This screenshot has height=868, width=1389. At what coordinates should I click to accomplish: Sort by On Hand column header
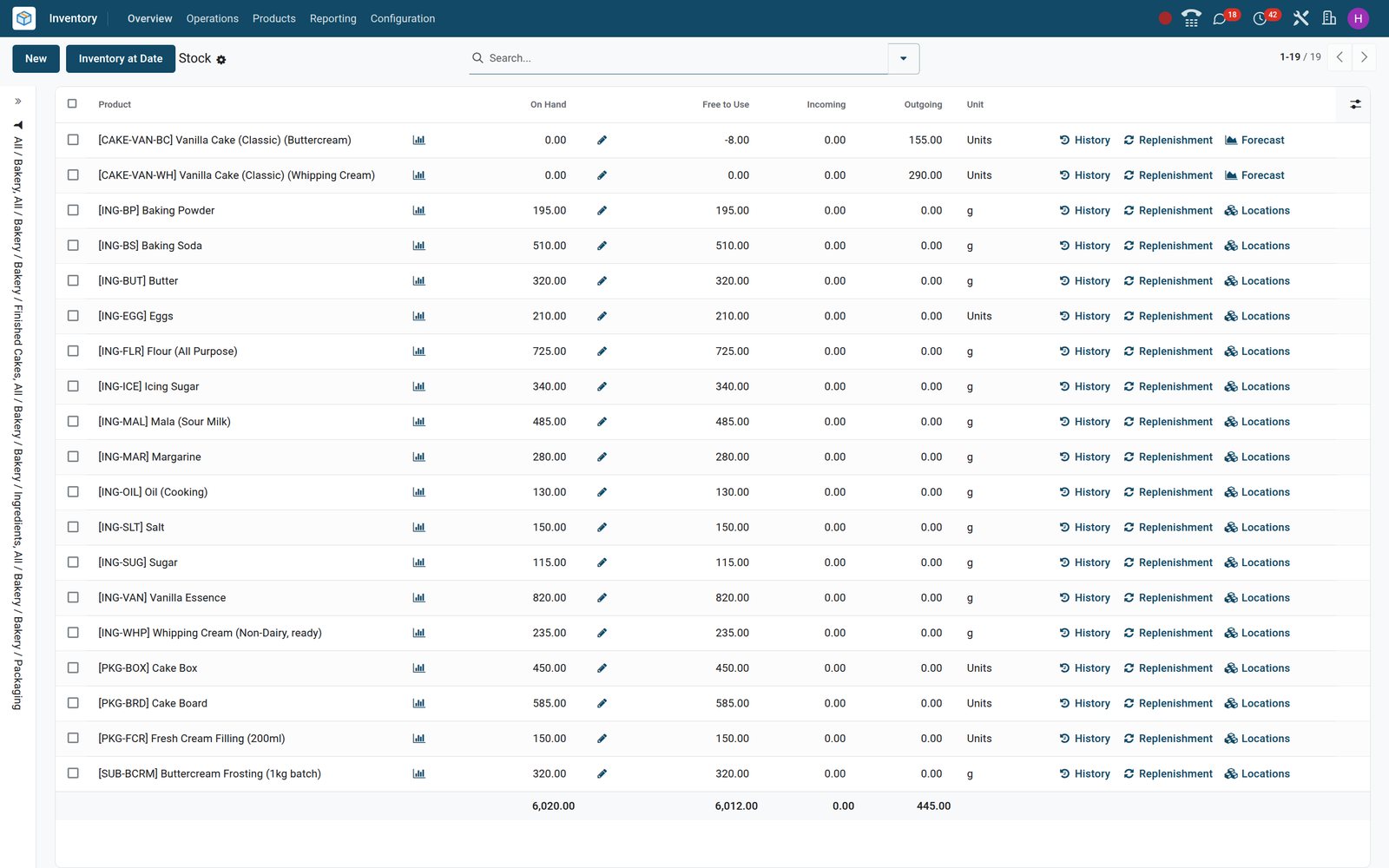coord(548,104)
